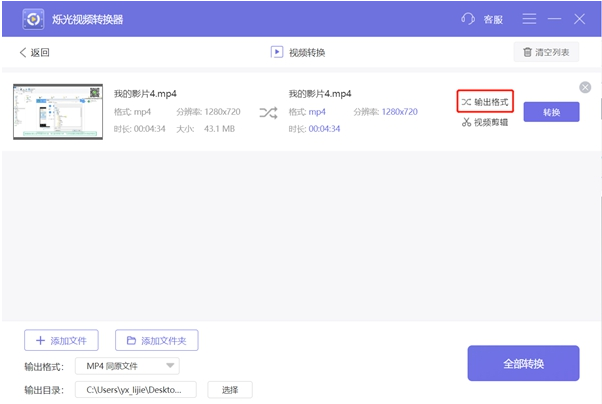Clear the list with 清空列表
Image resolution: width=602 pixels, height=404 pixels.
[x=546, y=52]
